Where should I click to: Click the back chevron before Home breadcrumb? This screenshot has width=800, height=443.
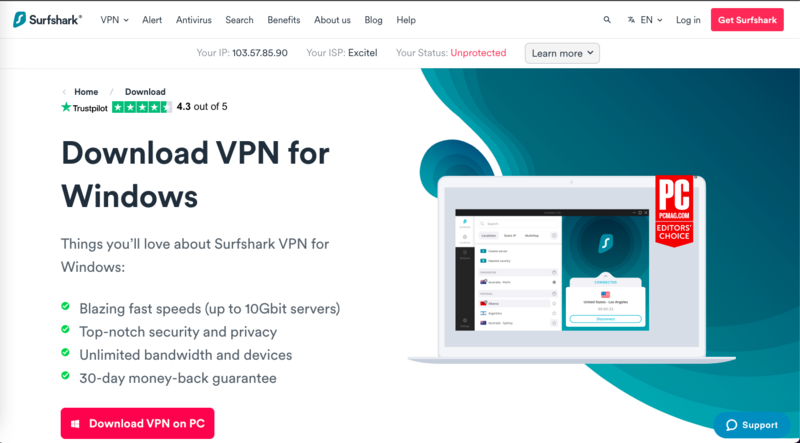point(64,92)
